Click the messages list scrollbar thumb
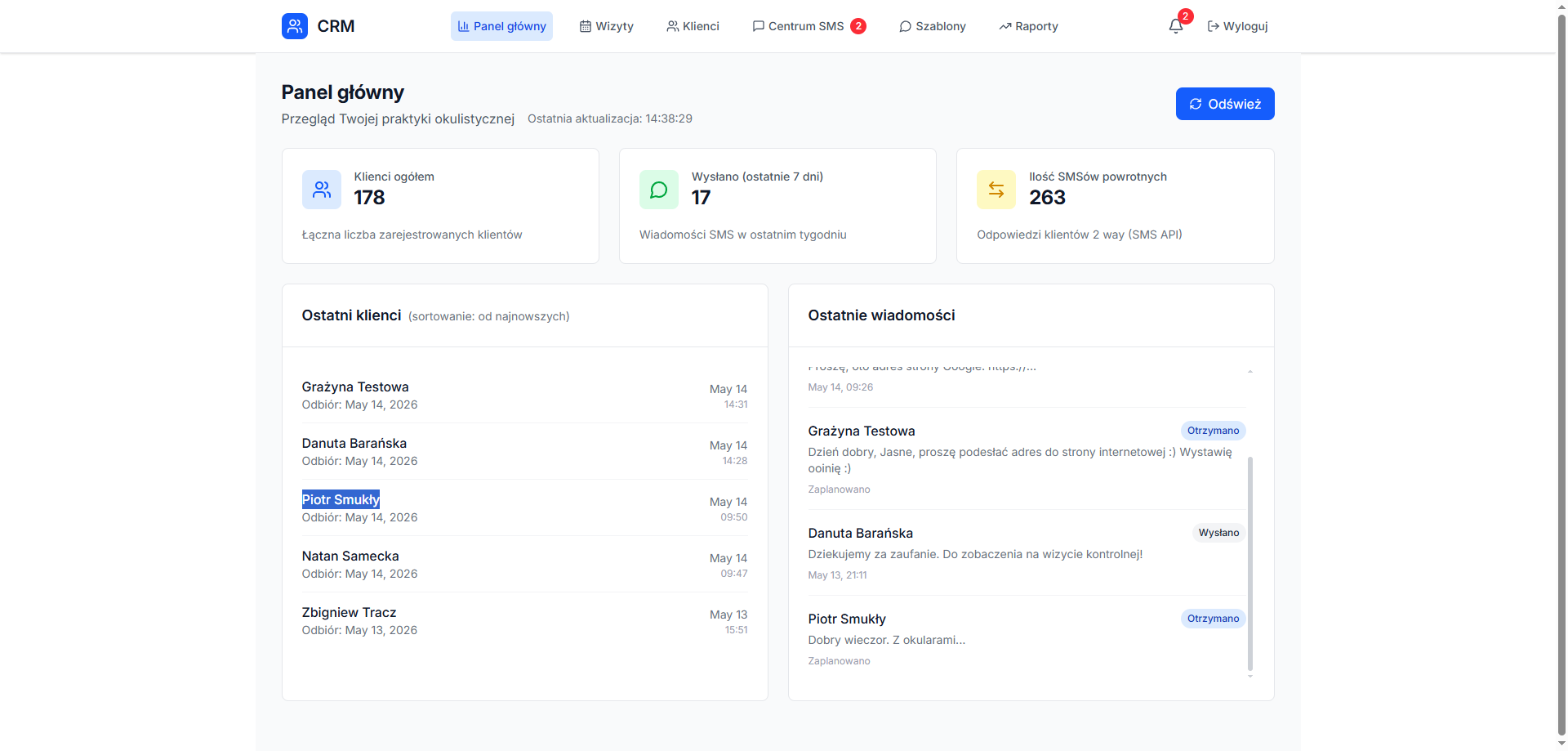The image size is (1568, 751). [1250, 564]
